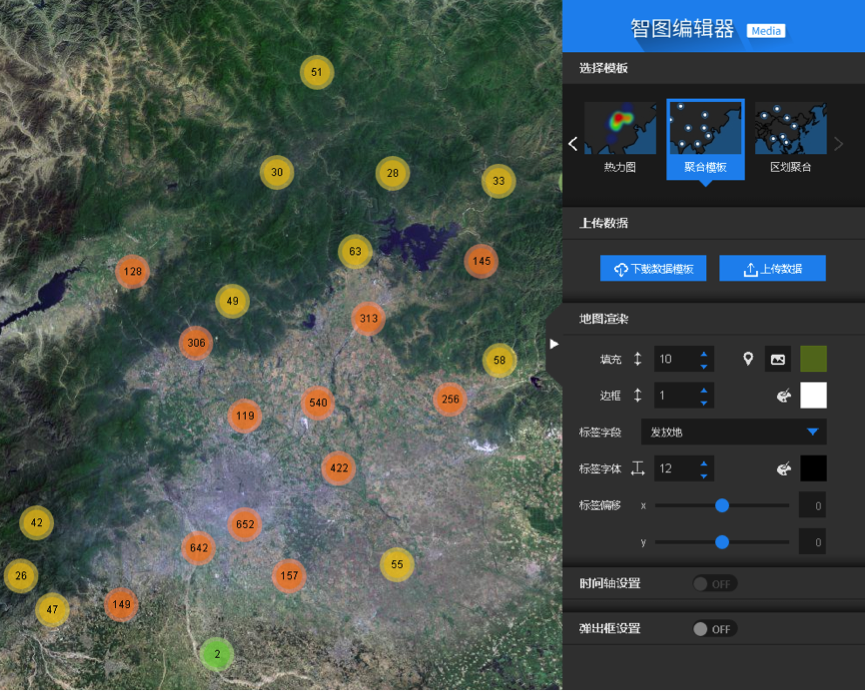The width and height of the screenshot is (866, 691).
Task: Decrease the 边框 value
Action: (704, 403)
